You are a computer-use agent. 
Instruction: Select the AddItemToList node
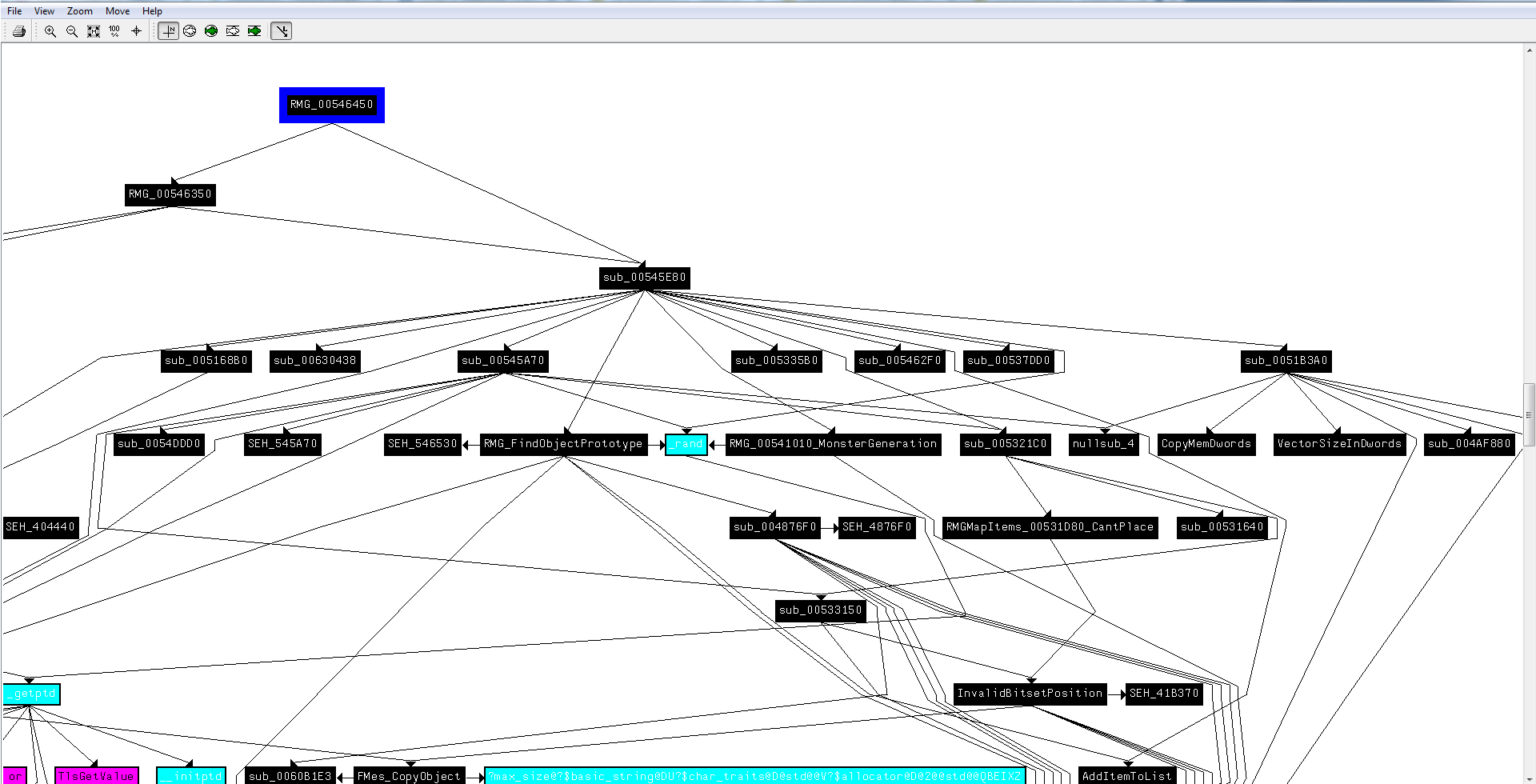coord(1127,776)
